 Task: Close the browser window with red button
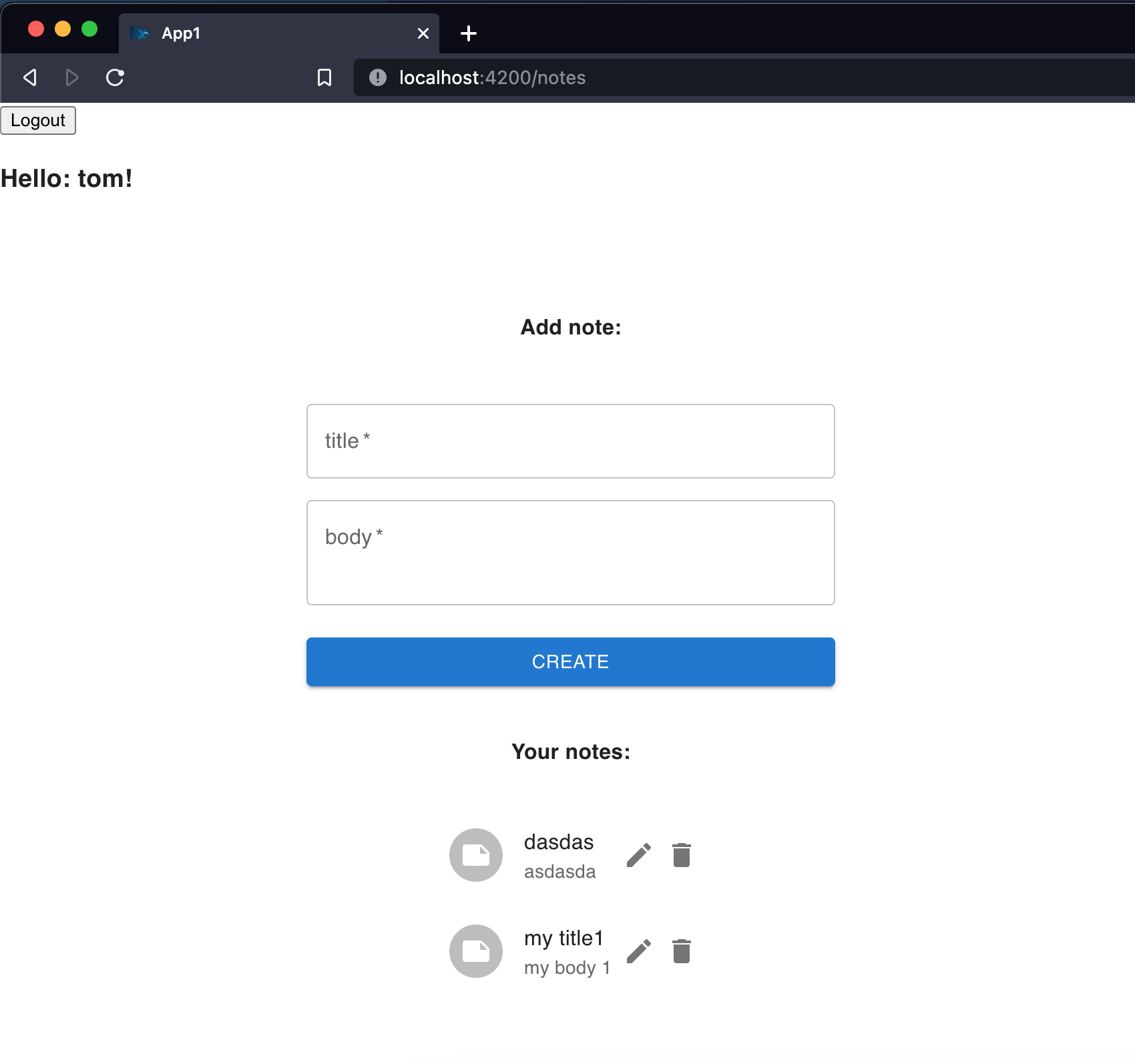36,29
